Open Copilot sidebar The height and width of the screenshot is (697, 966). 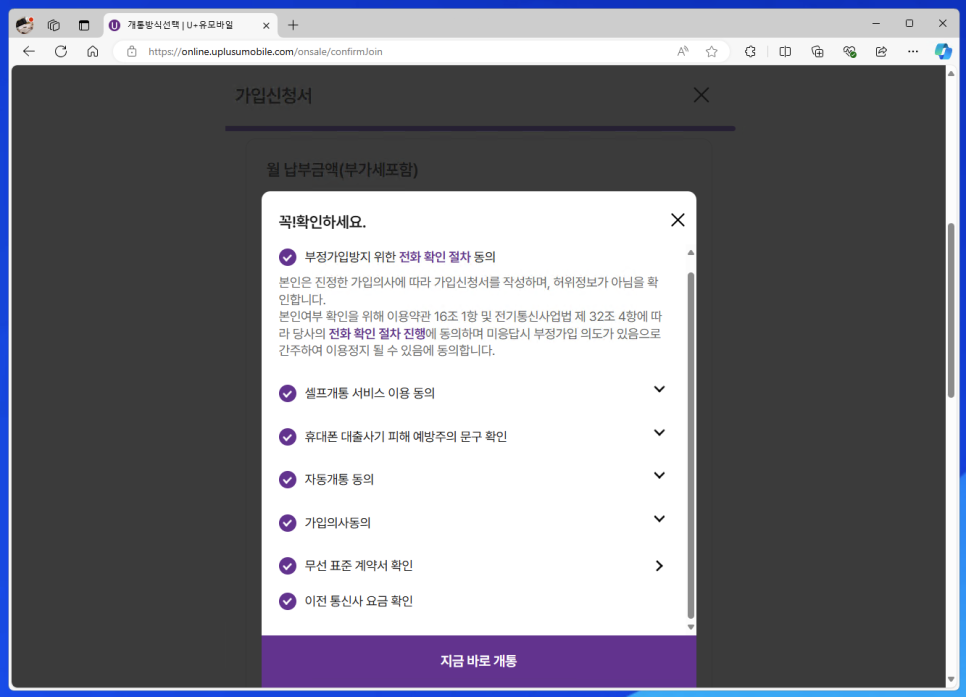pos(943,52)
